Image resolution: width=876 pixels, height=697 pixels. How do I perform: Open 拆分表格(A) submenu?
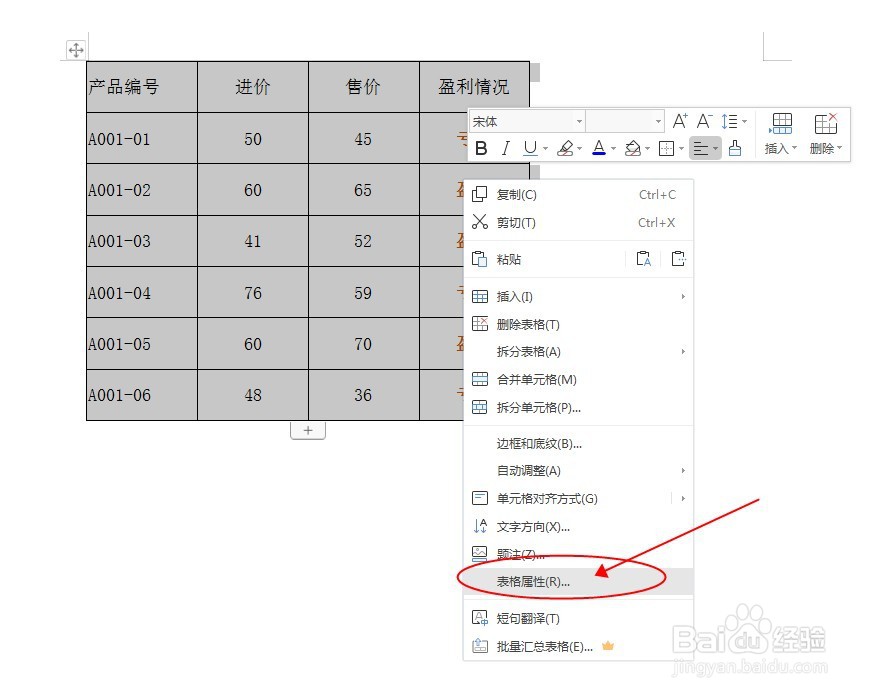(578, 351)
